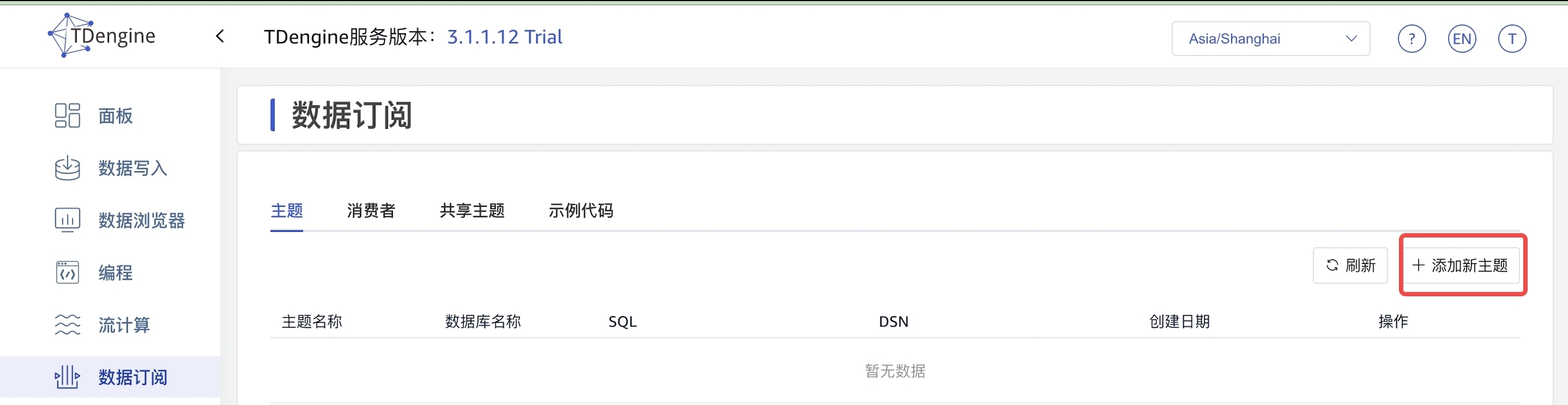This screenshot has width=1568, height=405.
Task: Click the 创建日期 column header
Action: (1179, 322)
